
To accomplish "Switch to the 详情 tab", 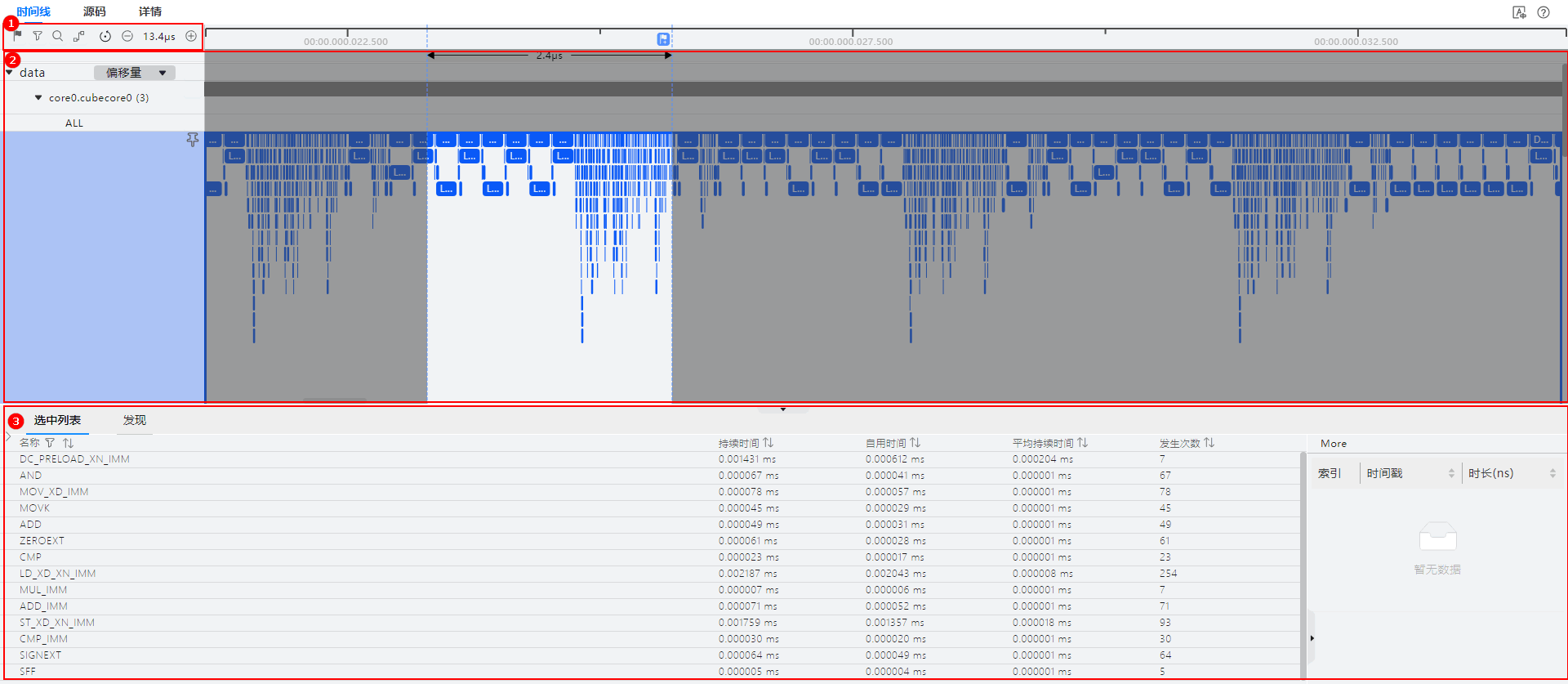I will (x=150, y=11).
